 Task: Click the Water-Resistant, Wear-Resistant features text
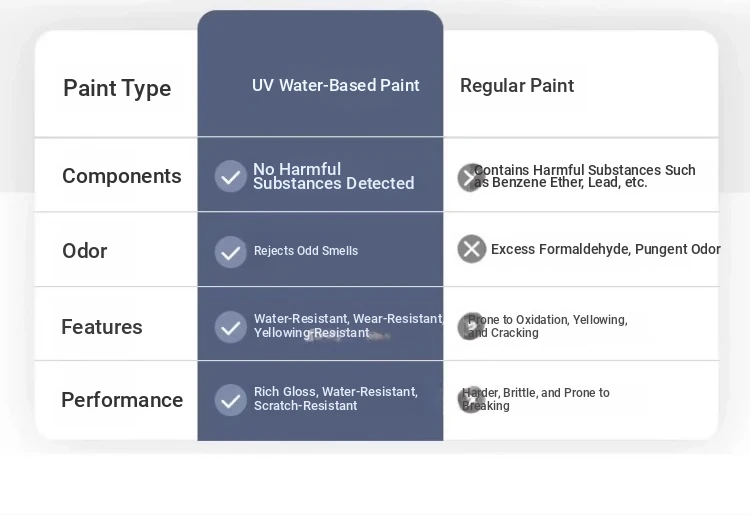tap(348, 326)
